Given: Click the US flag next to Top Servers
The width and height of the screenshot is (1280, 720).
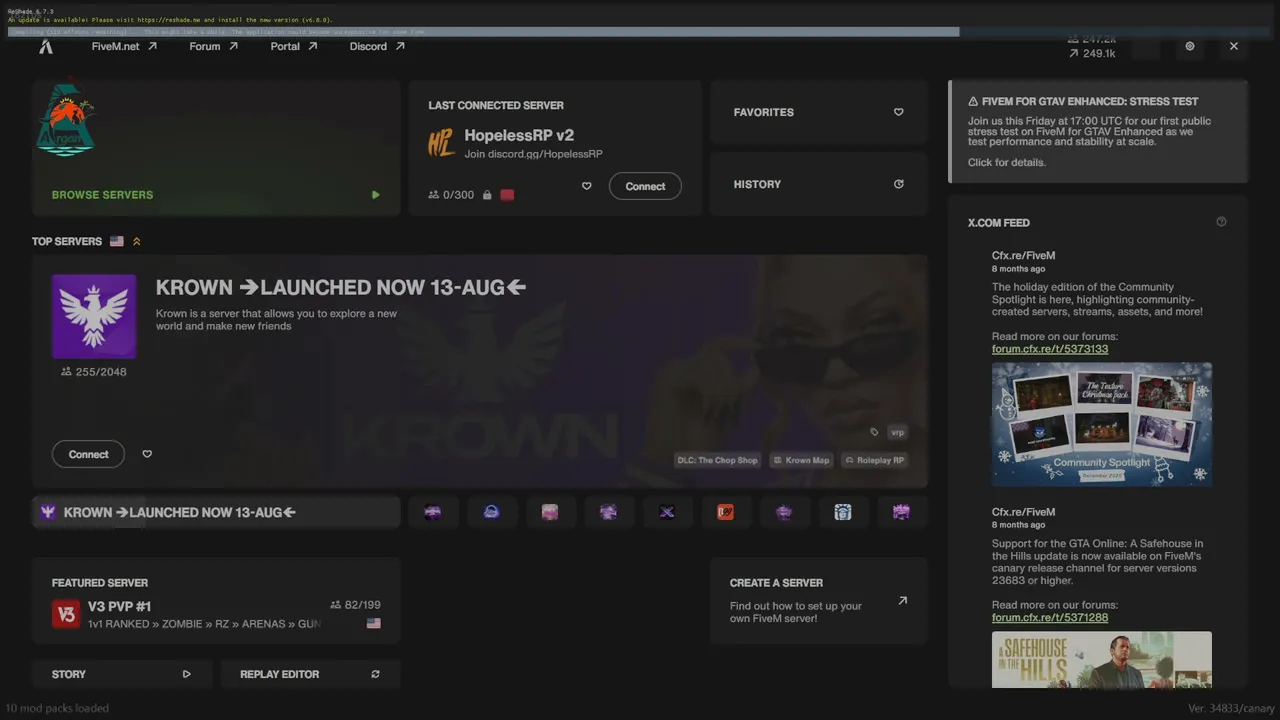Looking at the screenshot, I should 117,241.
